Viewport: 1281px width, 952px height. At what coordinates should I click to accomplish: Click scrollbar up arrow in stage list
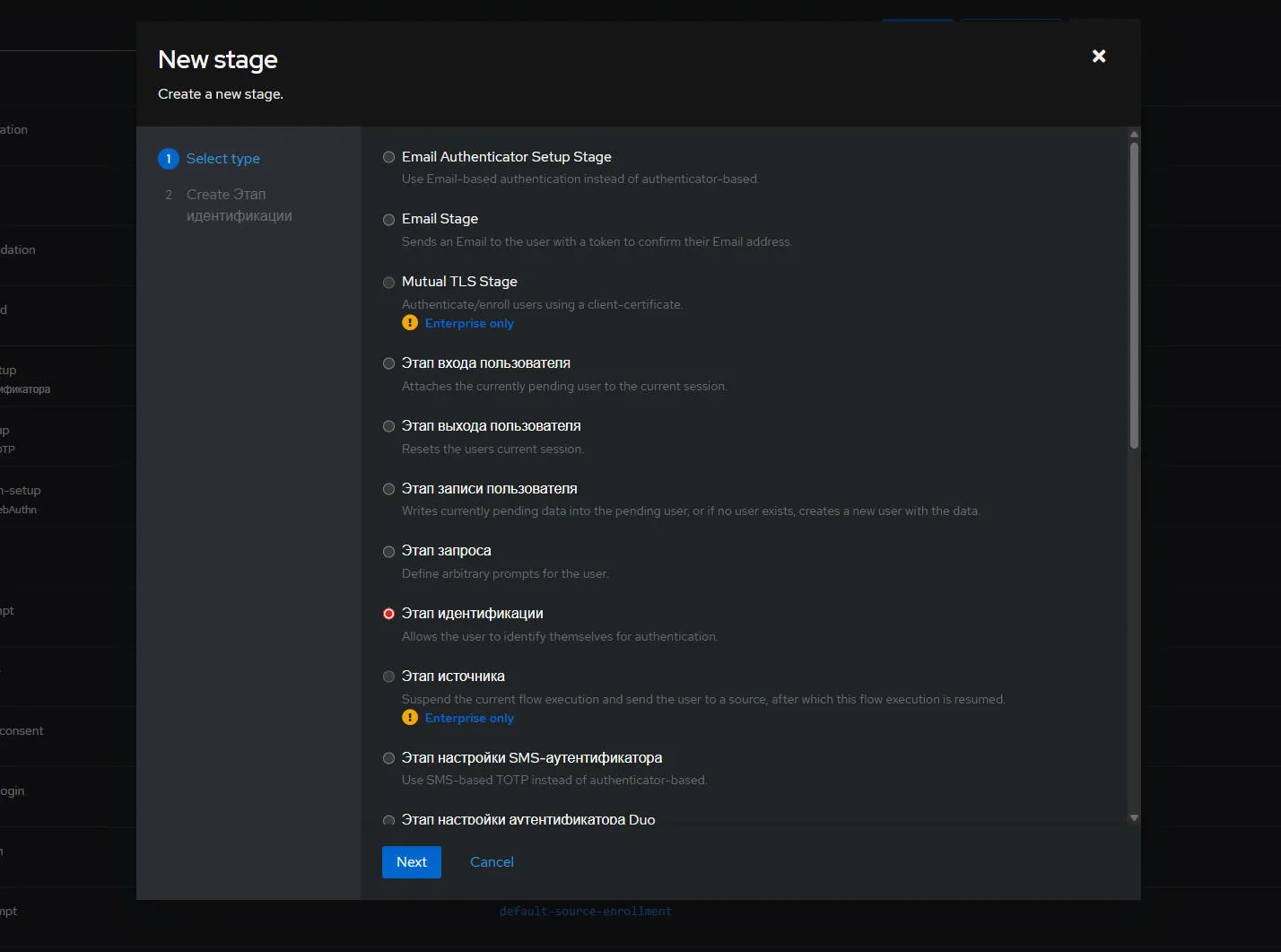pyautogui.click(x=1134, y=135)
